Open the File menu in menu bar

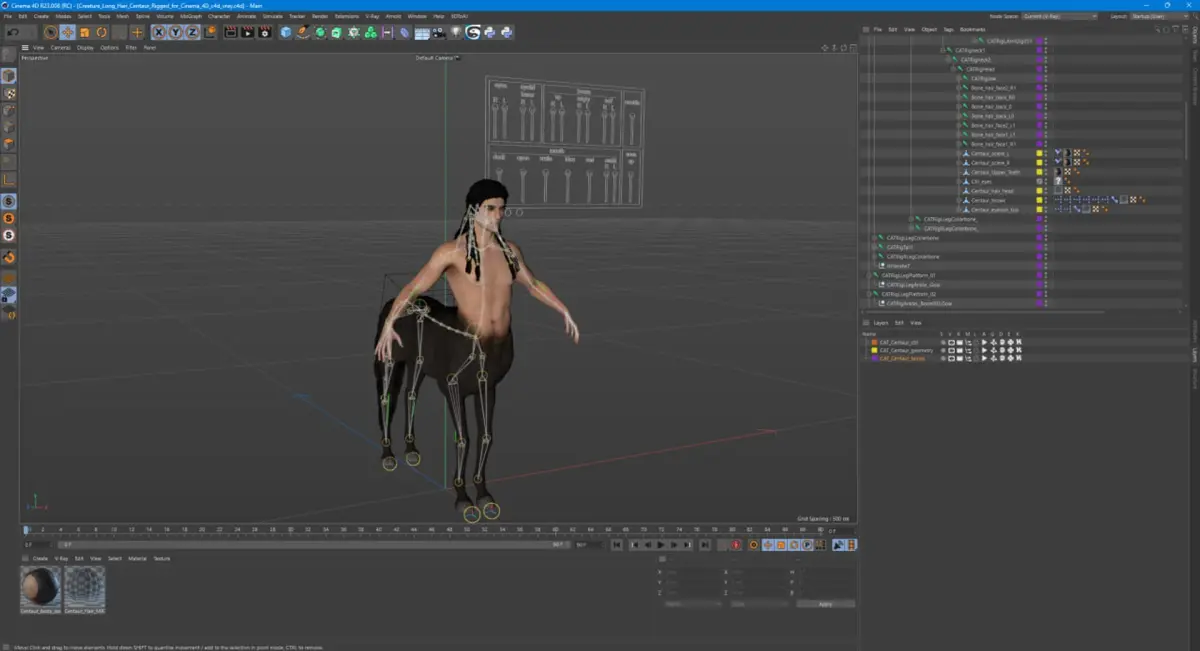pyautogui.click(x=8, y=16)
